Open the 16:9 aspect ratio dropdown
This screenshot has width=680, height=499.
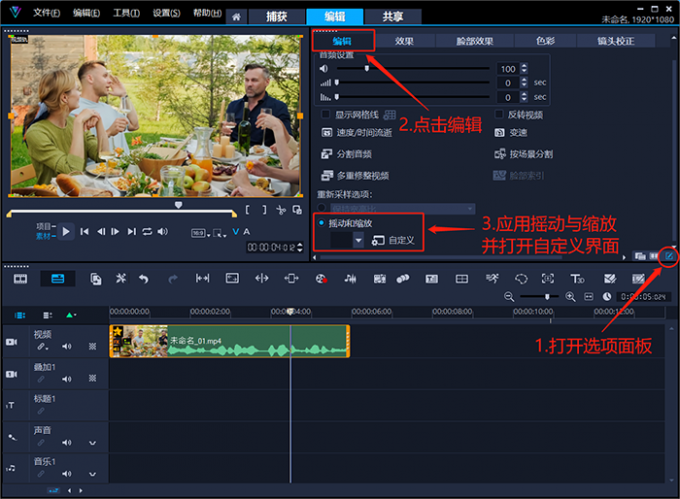coord(200,233)
